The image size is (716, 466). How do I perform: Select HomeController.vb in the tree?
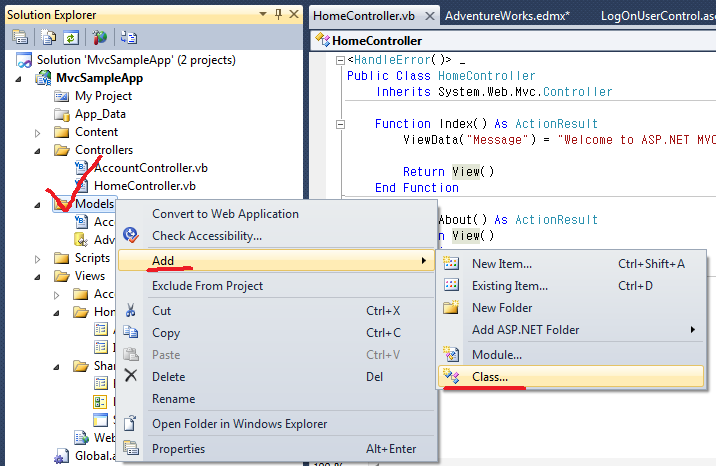click(x=145, y=186)
